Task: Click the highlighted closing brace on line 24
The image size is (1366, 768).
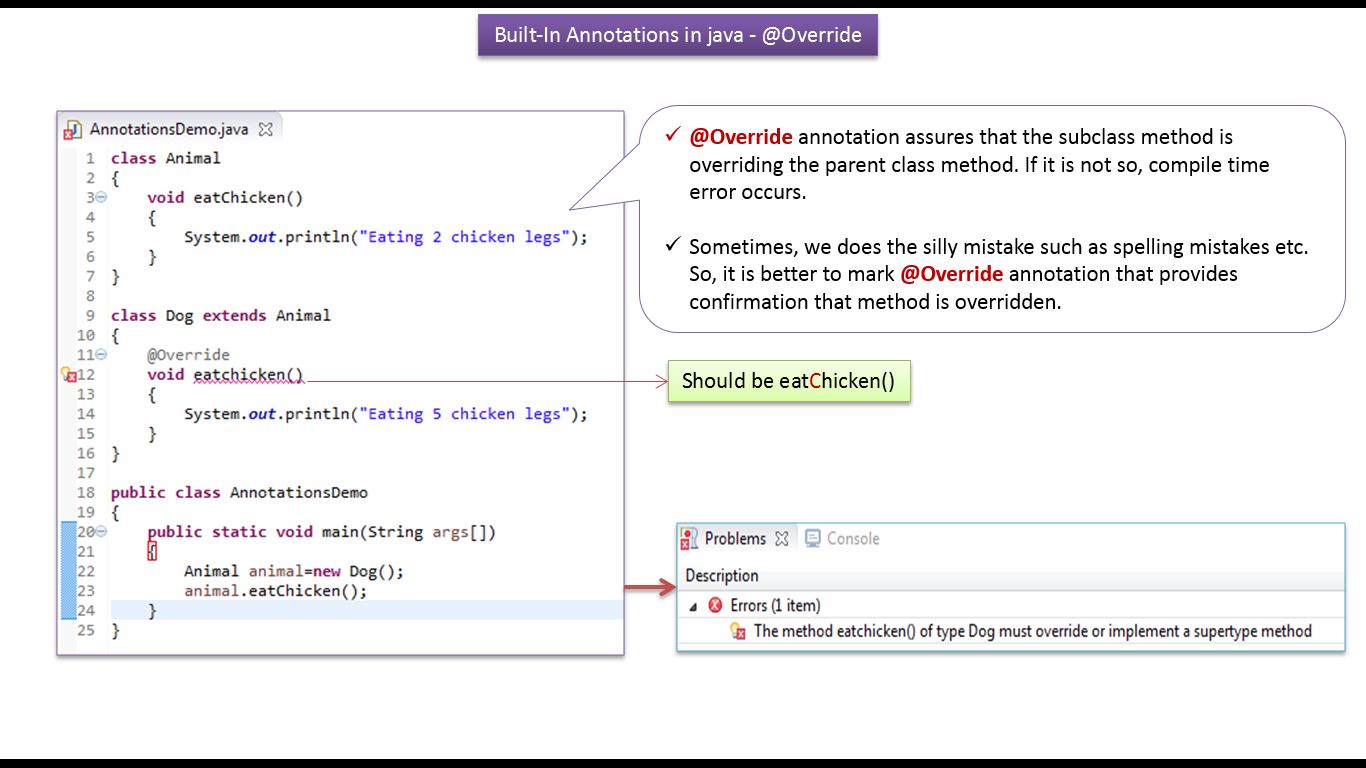Action: pyautogui.click(x=152, y=611)
